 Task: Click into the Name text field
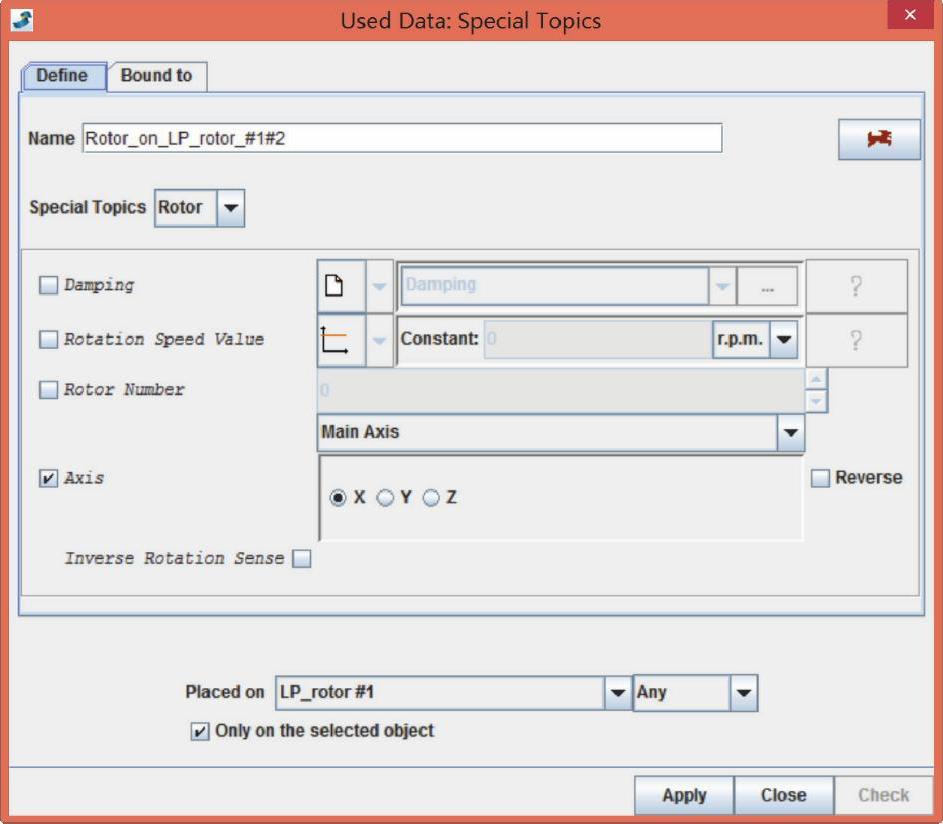(400, 139)
